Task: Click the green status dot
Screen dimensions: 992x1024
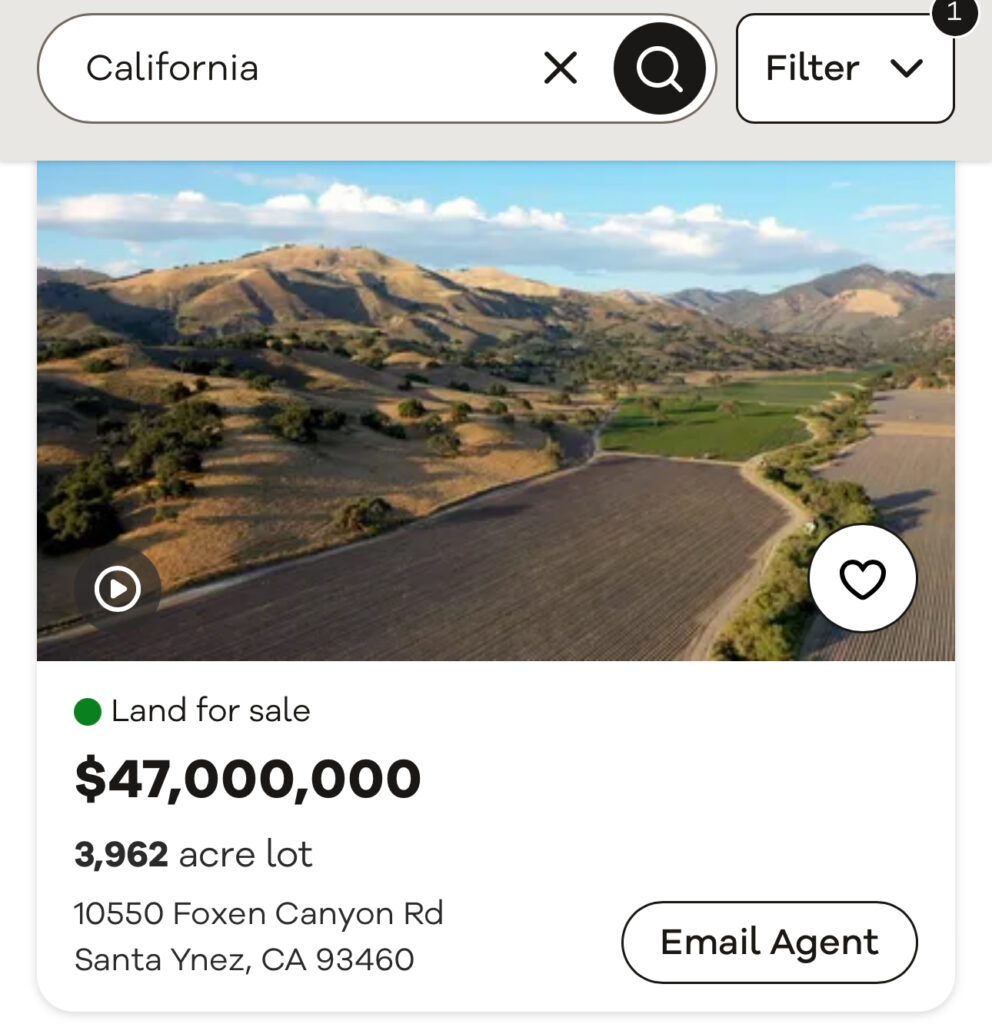Action: (88, 712)
